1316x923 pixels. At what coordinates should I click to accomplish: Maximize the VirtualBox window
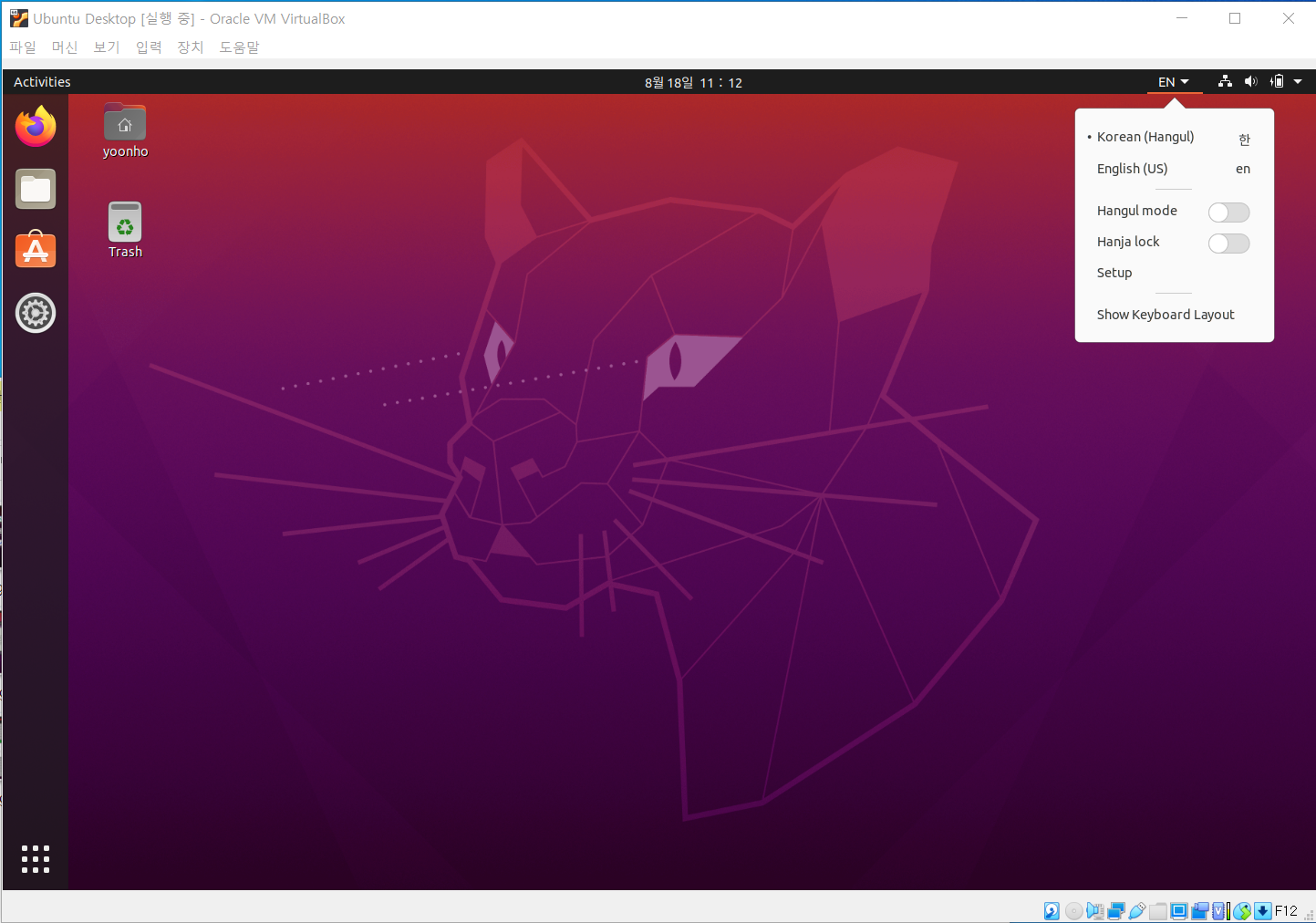(x=1235, y=18)
